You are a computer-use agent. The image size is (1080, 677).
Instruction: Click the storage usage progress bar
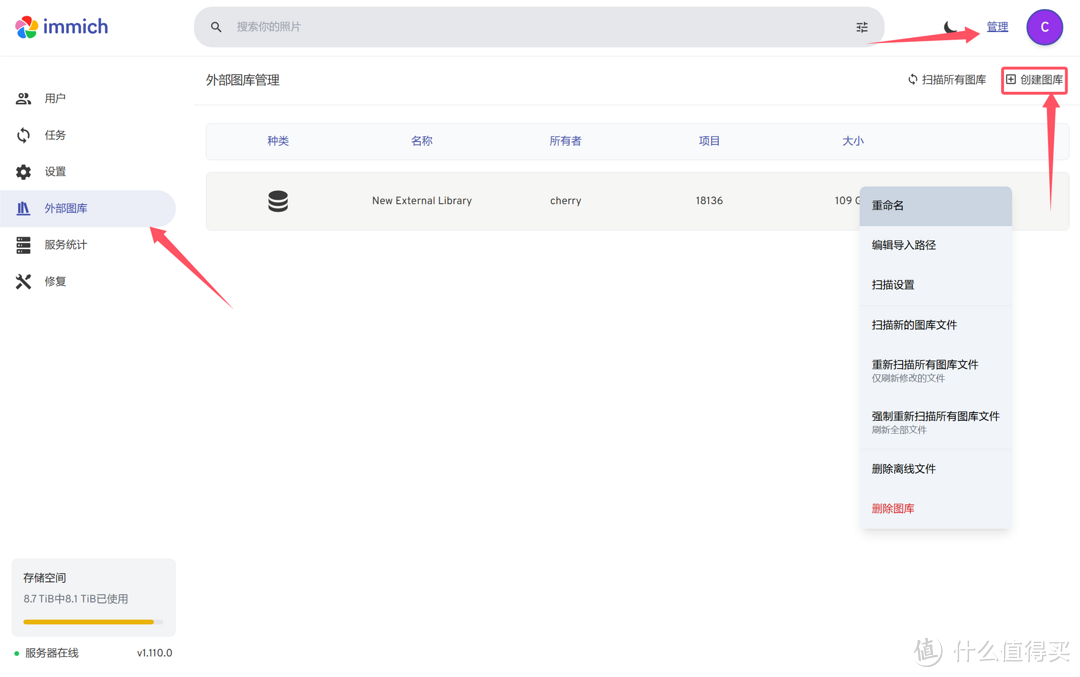pyautogui.click(x=92, y=622)
